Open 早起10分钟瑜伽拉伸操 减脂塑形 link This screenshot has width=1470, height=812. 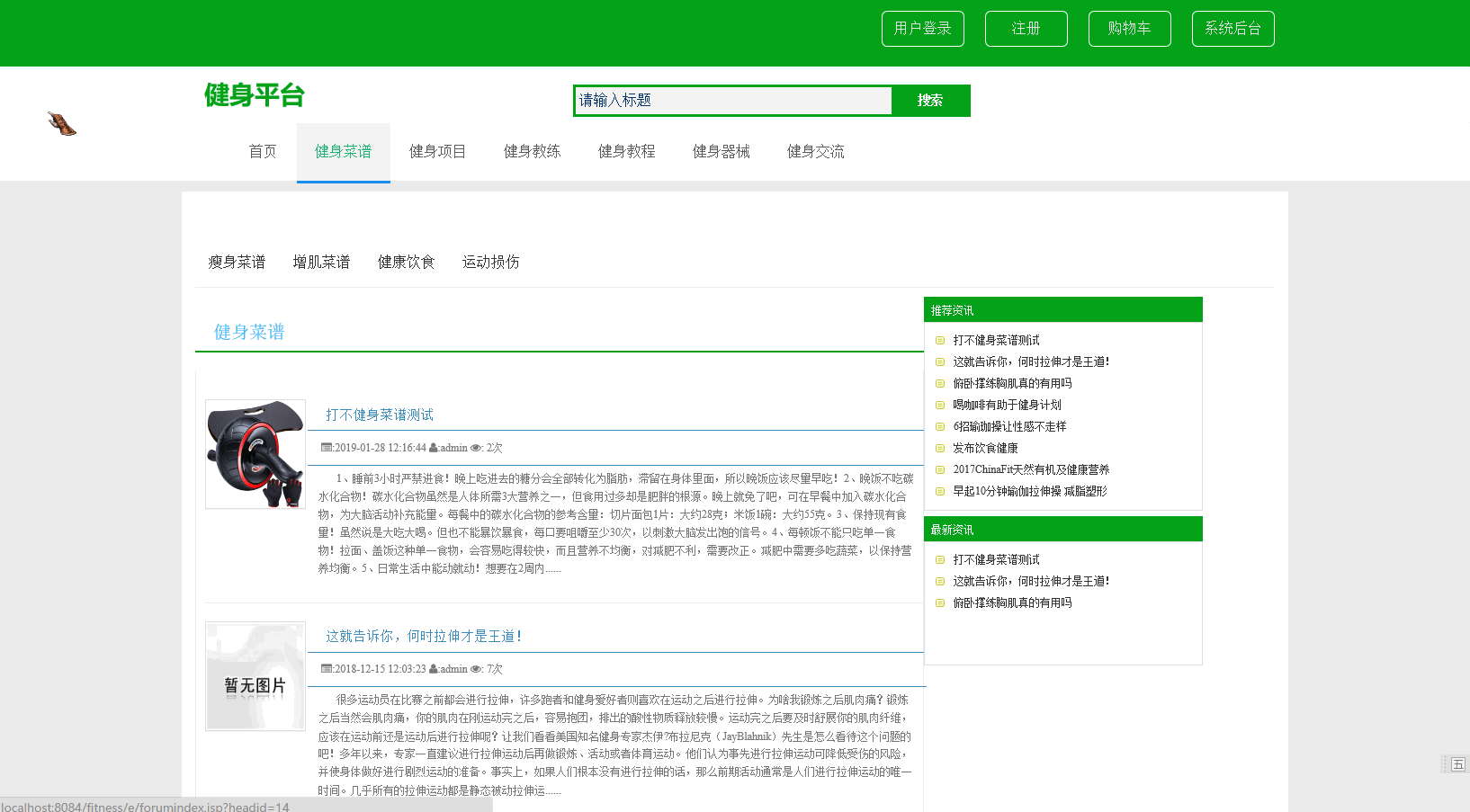(x=1030, y=491)
